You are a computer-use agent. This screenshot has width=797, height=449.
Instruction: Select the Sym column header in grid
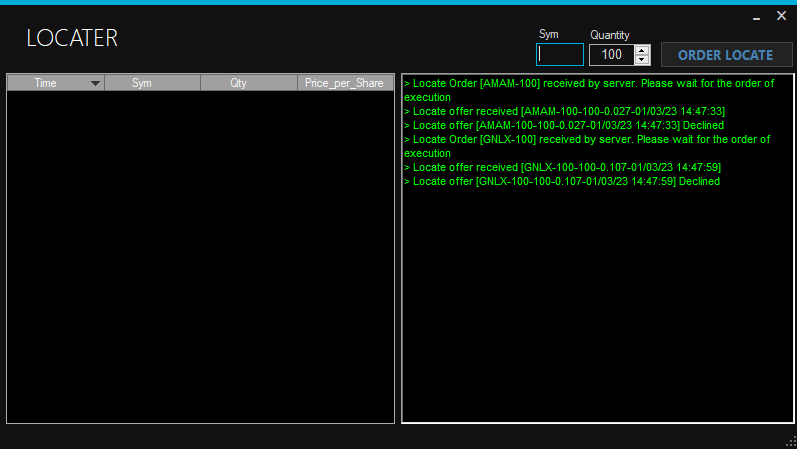click(142, 83)
